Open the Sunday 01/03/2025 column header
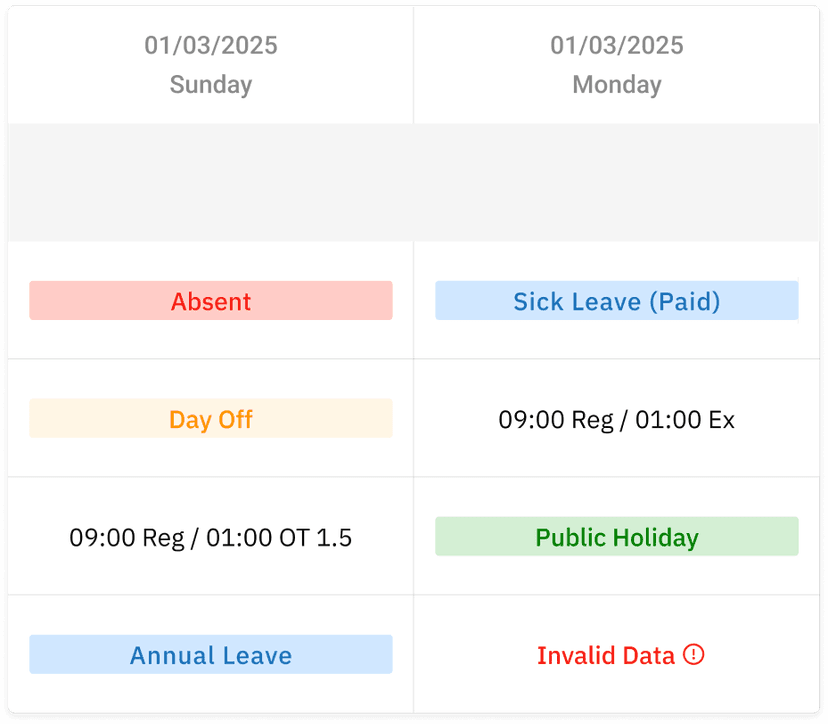This screenshot has width=828, height=724. point(211,65)
